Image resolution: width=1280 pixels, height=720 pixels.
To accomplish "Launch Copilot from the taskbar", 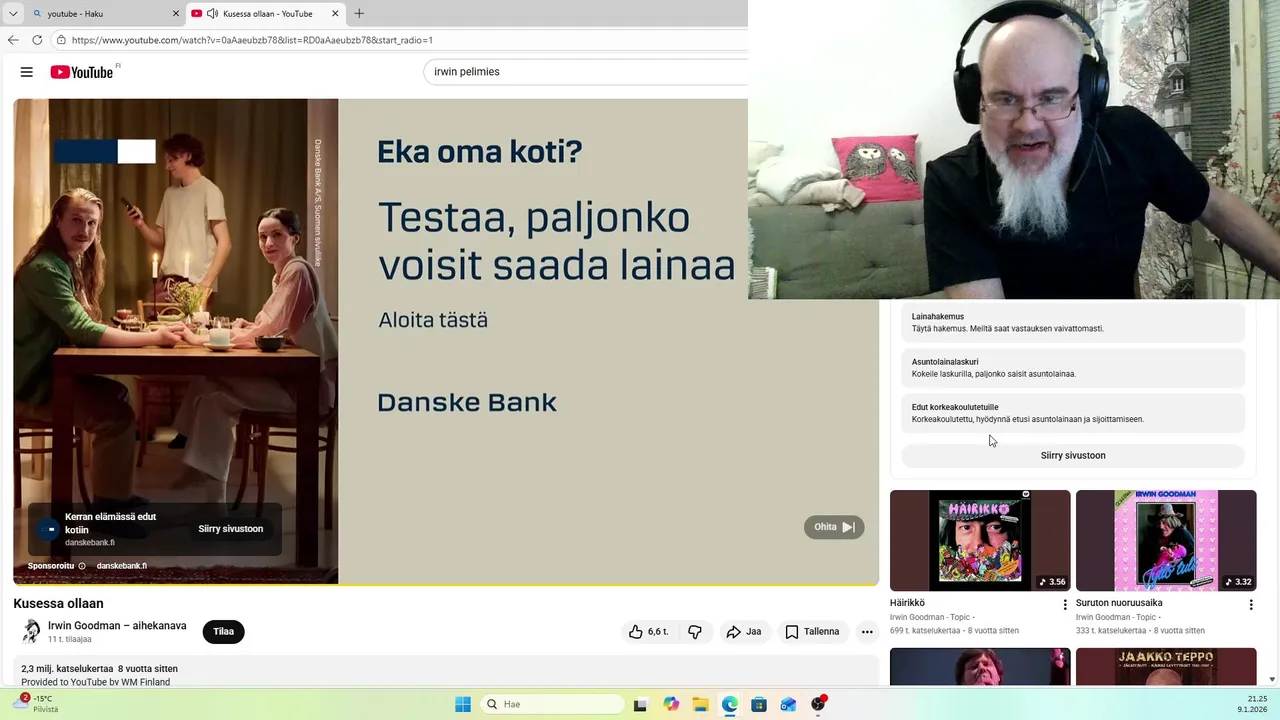I will point(671,704).
